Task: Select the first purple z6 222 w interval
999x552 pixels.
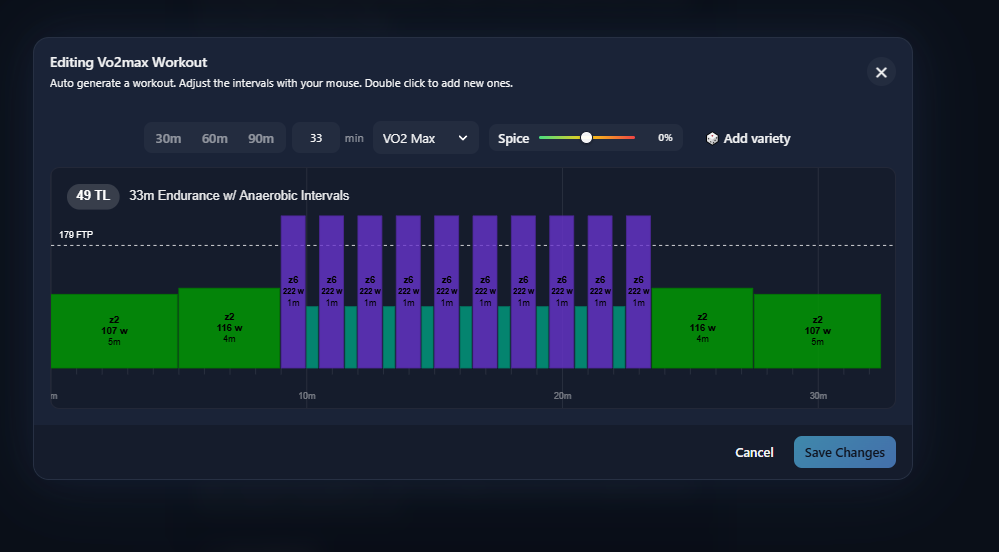Action: (x=293, y=291)
